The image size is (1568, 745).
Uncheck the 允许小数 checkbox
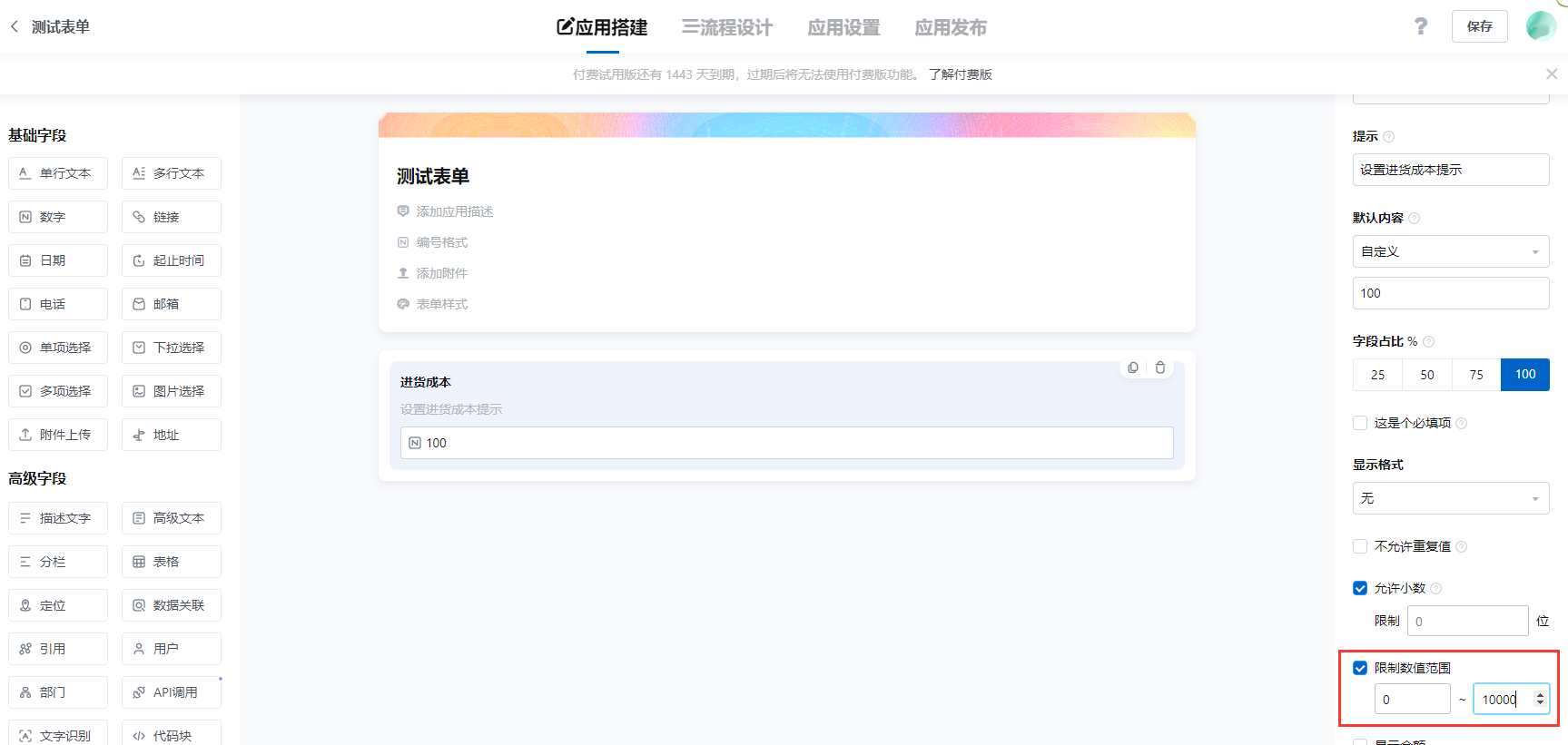(x=1360, y=588)
